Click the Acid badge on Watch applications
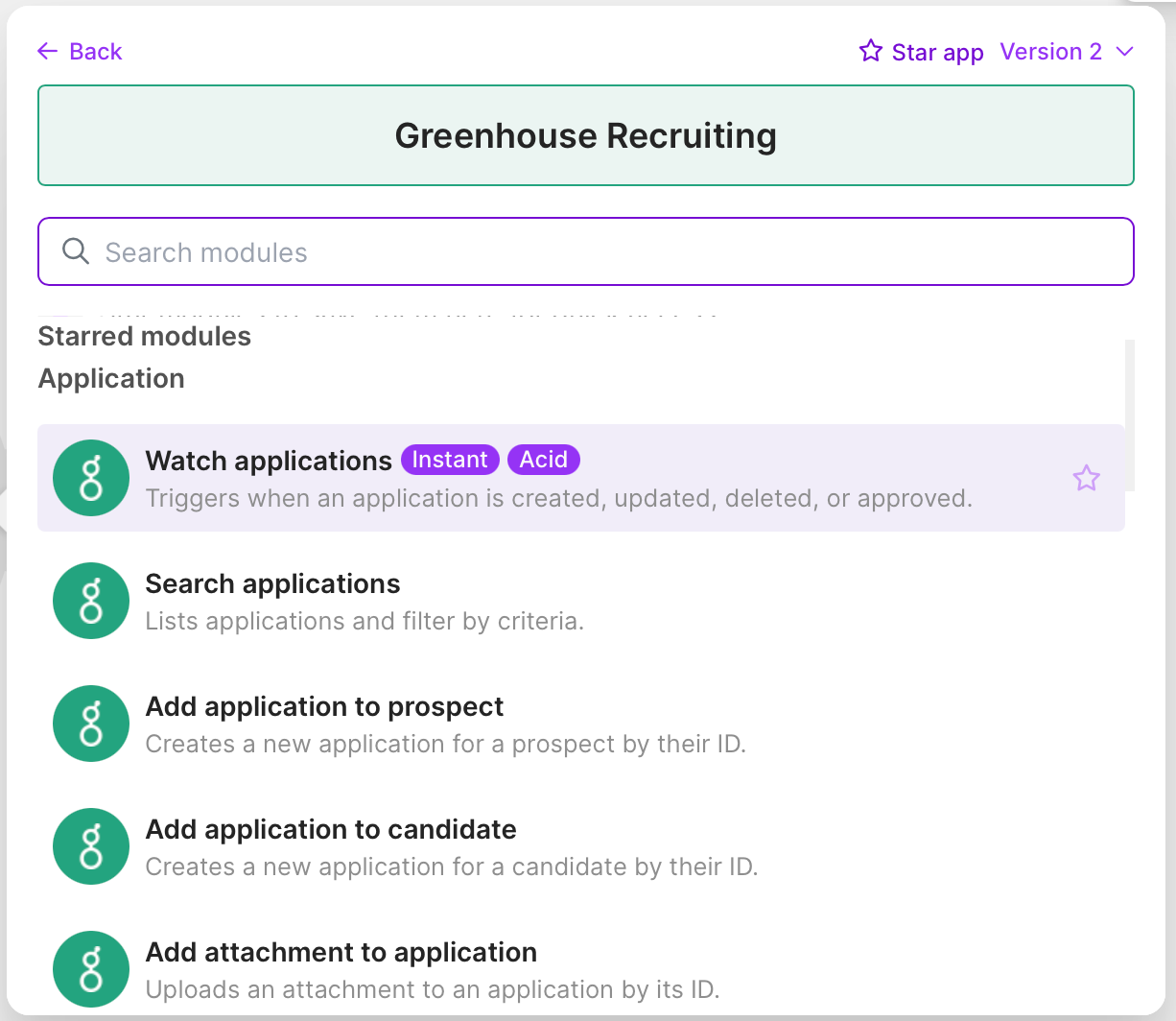1176x1021 pixels. [544, 460]
